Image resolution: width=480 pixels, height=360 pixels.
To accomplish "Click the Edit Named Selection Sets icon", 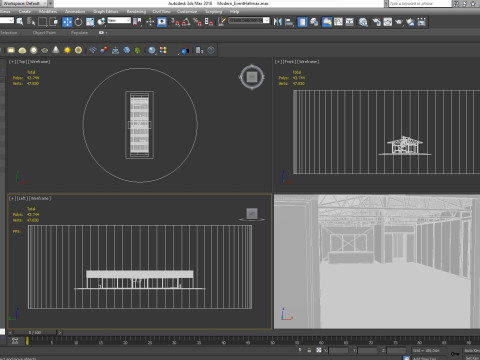I will pos(221,22).
